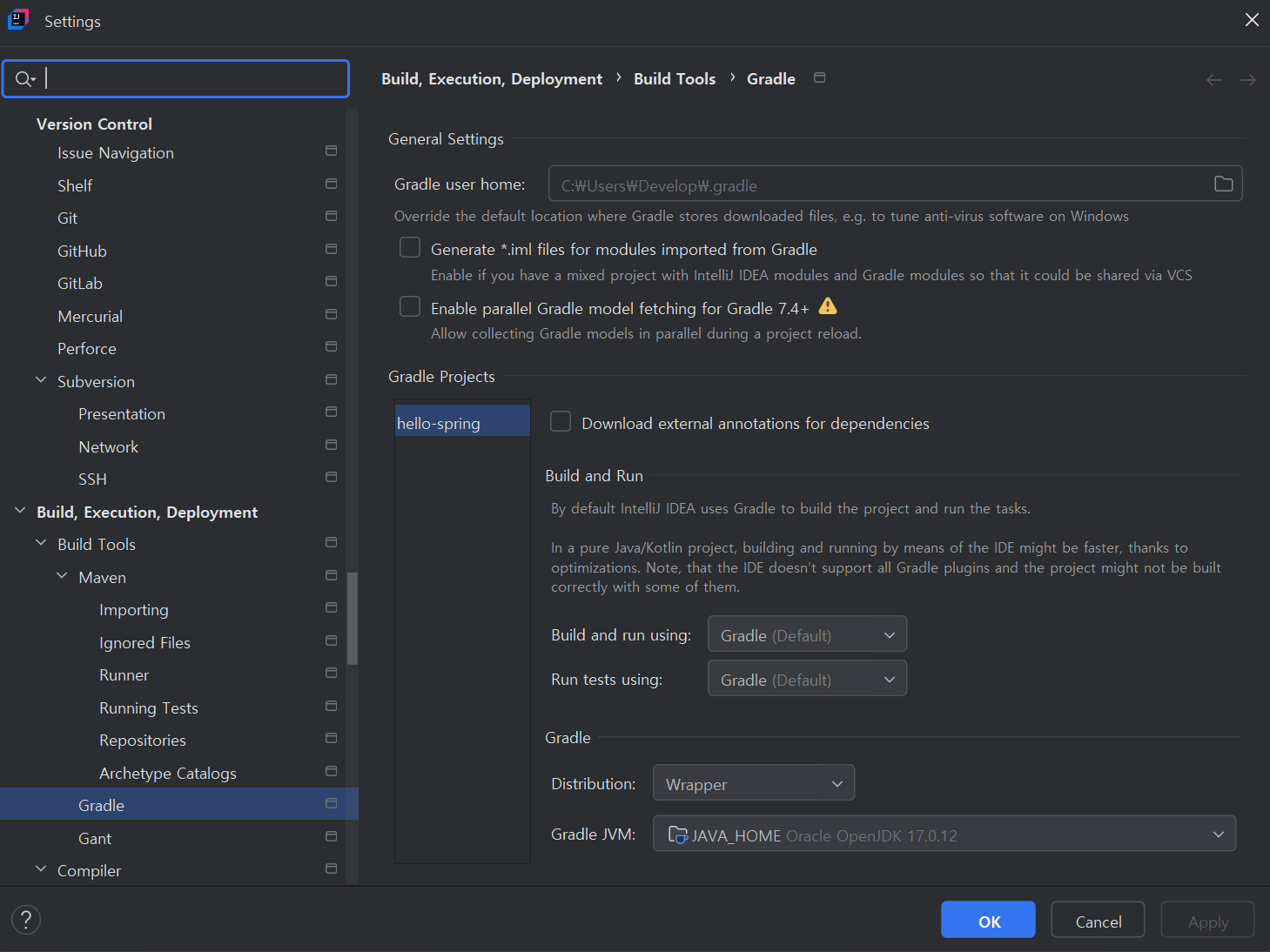The width and height of the screenshot is (1270, 952).
Task: Open the Gradle JVM dropdown
Action: coord(944,834)
